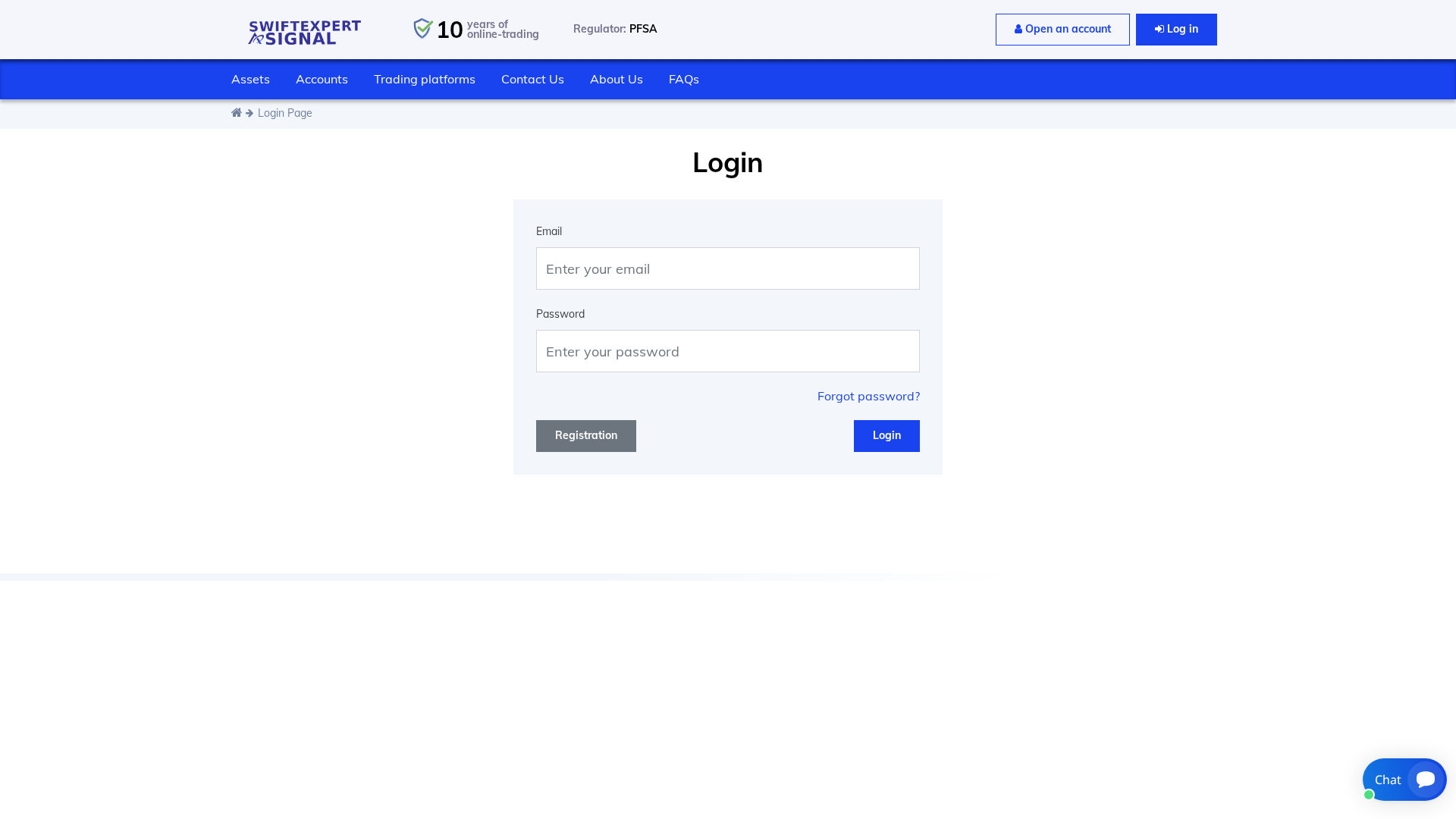1456x819 pixels.
Task: Open the Smartsupp chat bubble icon
Action: coord(1426,780)
